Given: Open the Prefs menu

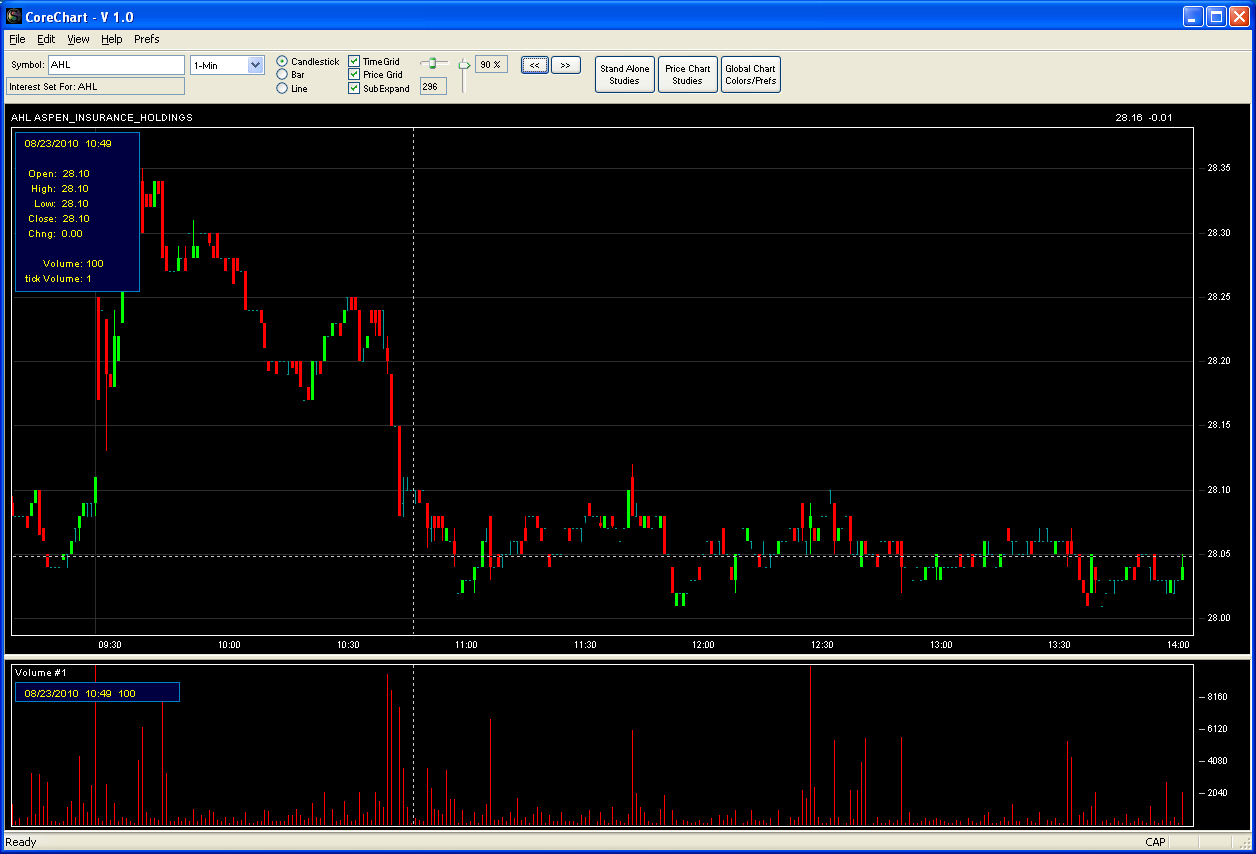Looking at the screenshot, I should tap(147, 39).
